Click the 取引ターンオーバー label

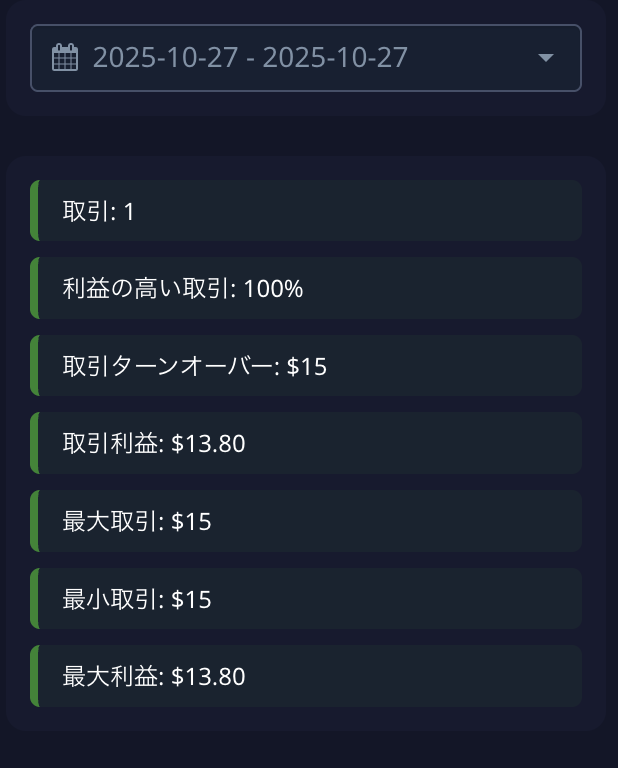(x=171, y=366)
